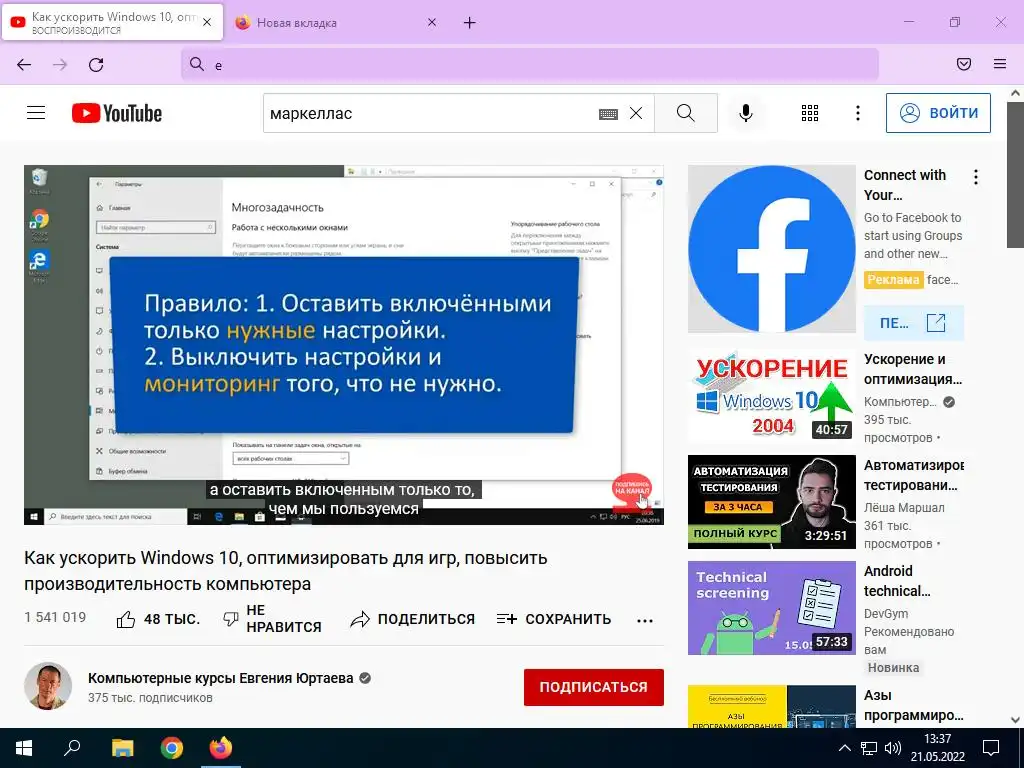Open the Автоматизированное тестирование video title

point(914,475)
